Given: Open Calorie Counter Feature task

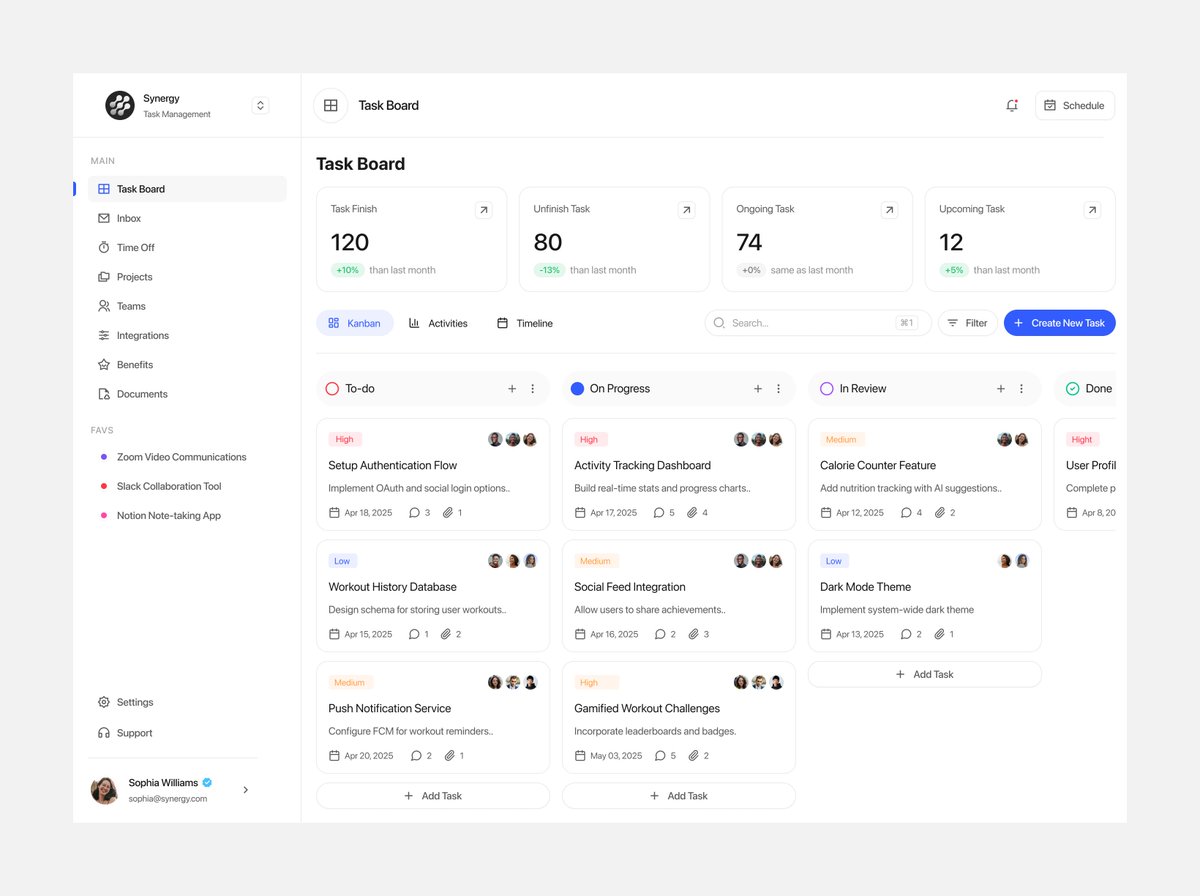Looking at the screenshot, I should 925,474.
